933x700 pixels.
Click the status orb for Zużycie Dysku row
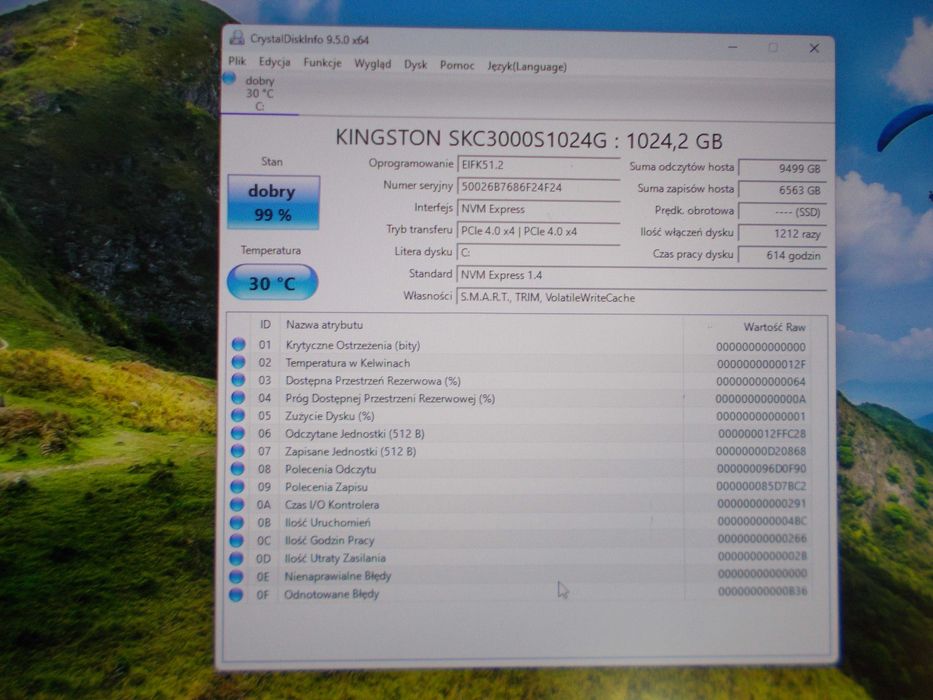coord(238,415)
